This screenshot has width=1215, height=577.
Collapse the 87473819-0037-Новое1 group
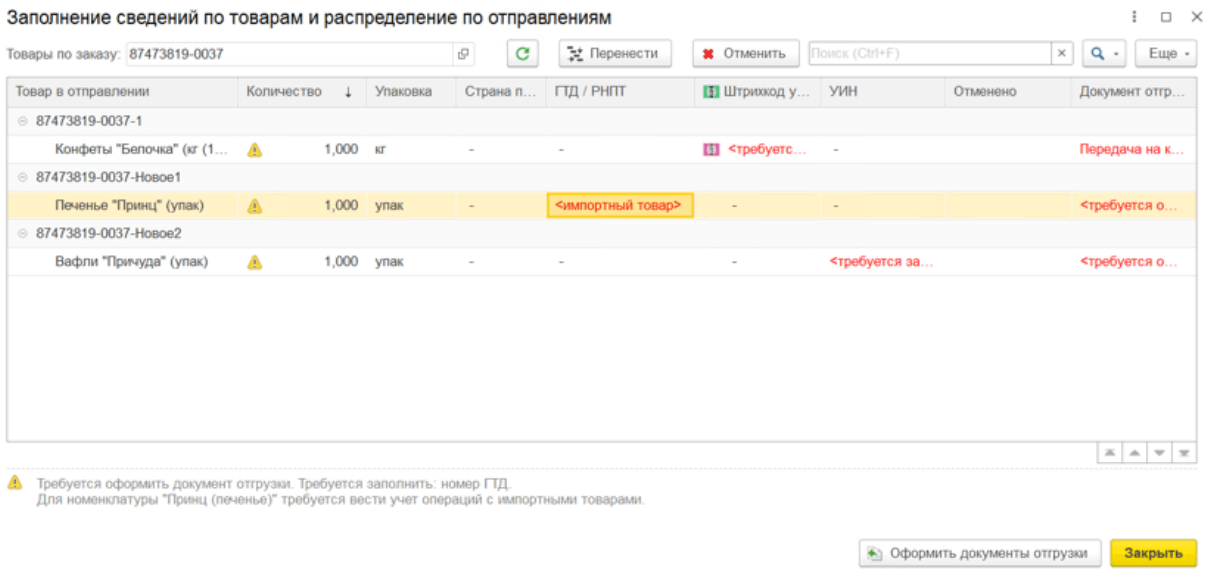tap(23, 177)
